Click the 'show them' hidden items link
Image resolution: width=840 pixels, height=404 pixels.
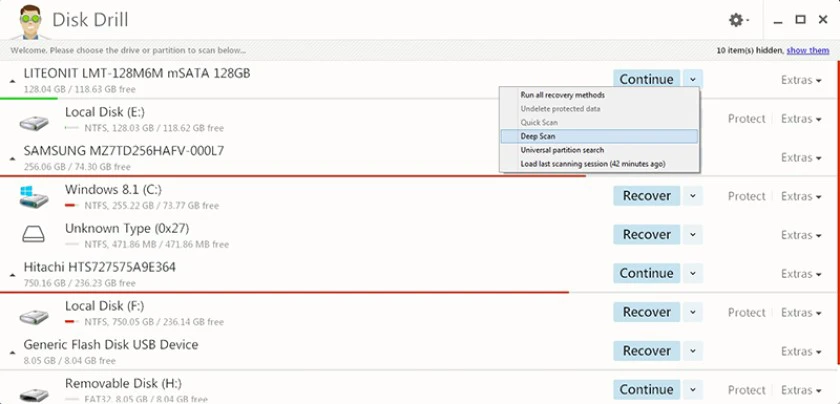coord(808,50)
